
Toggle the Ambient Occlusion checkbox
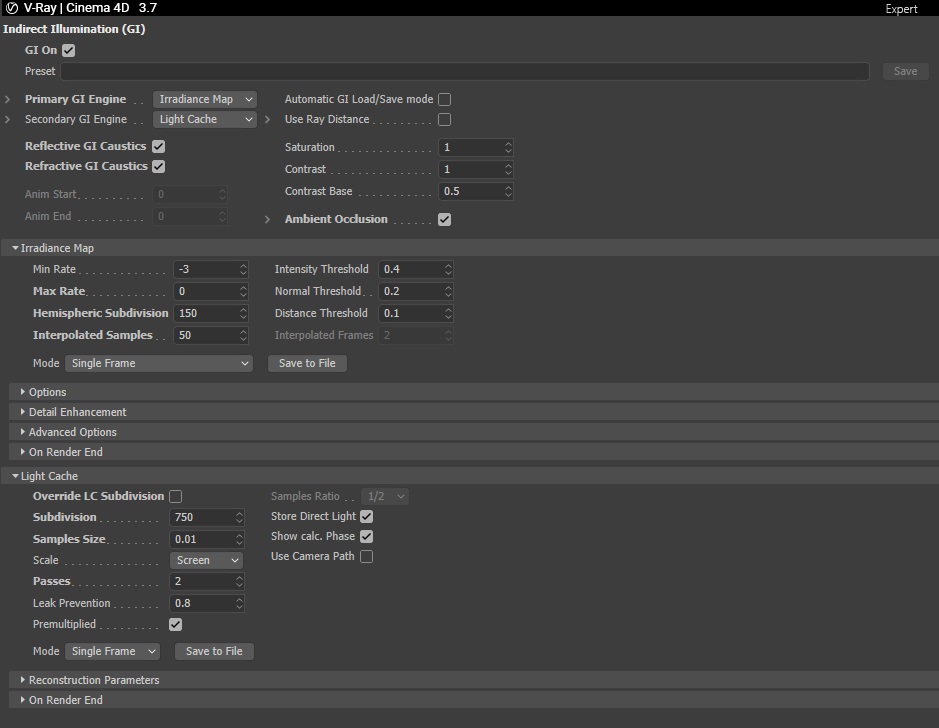pos(444,219)
